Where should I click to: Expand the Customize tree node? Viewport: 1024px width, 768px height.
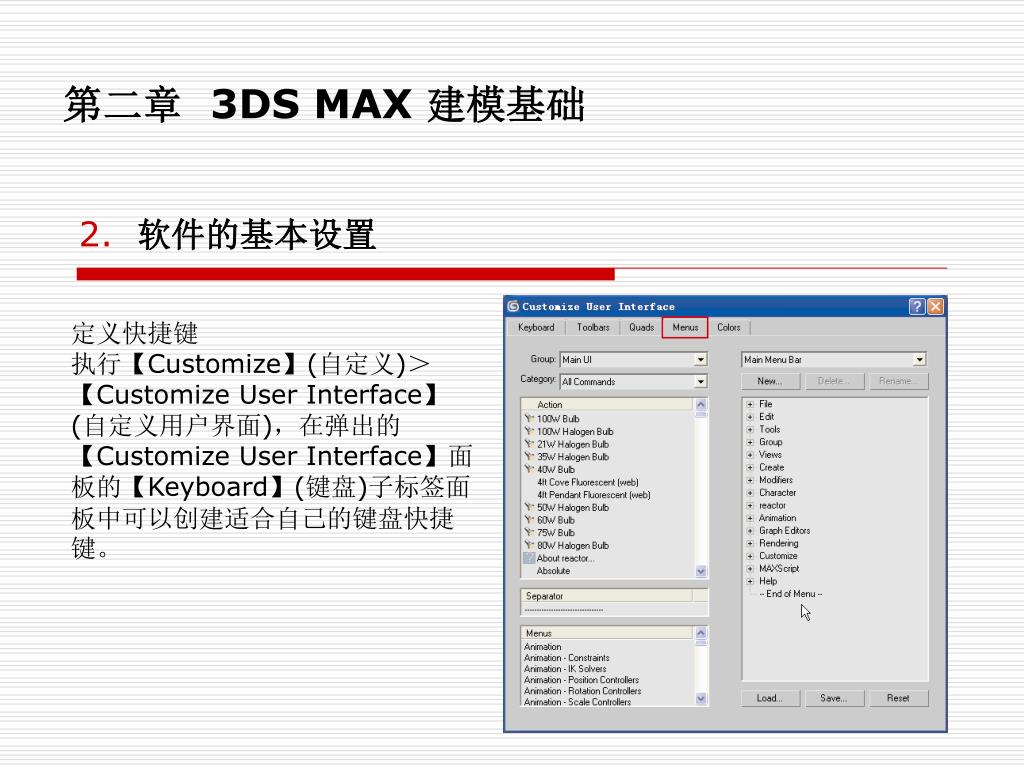750,556
